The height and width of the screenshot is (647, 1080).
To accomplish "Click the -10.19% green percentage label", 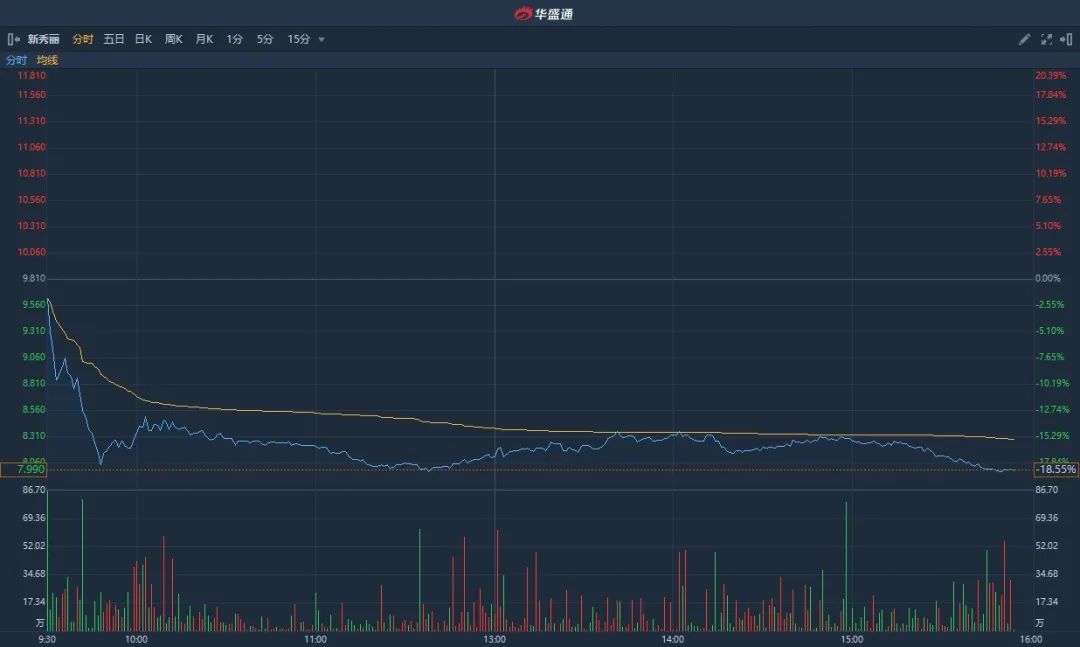I will point(1052,383).
